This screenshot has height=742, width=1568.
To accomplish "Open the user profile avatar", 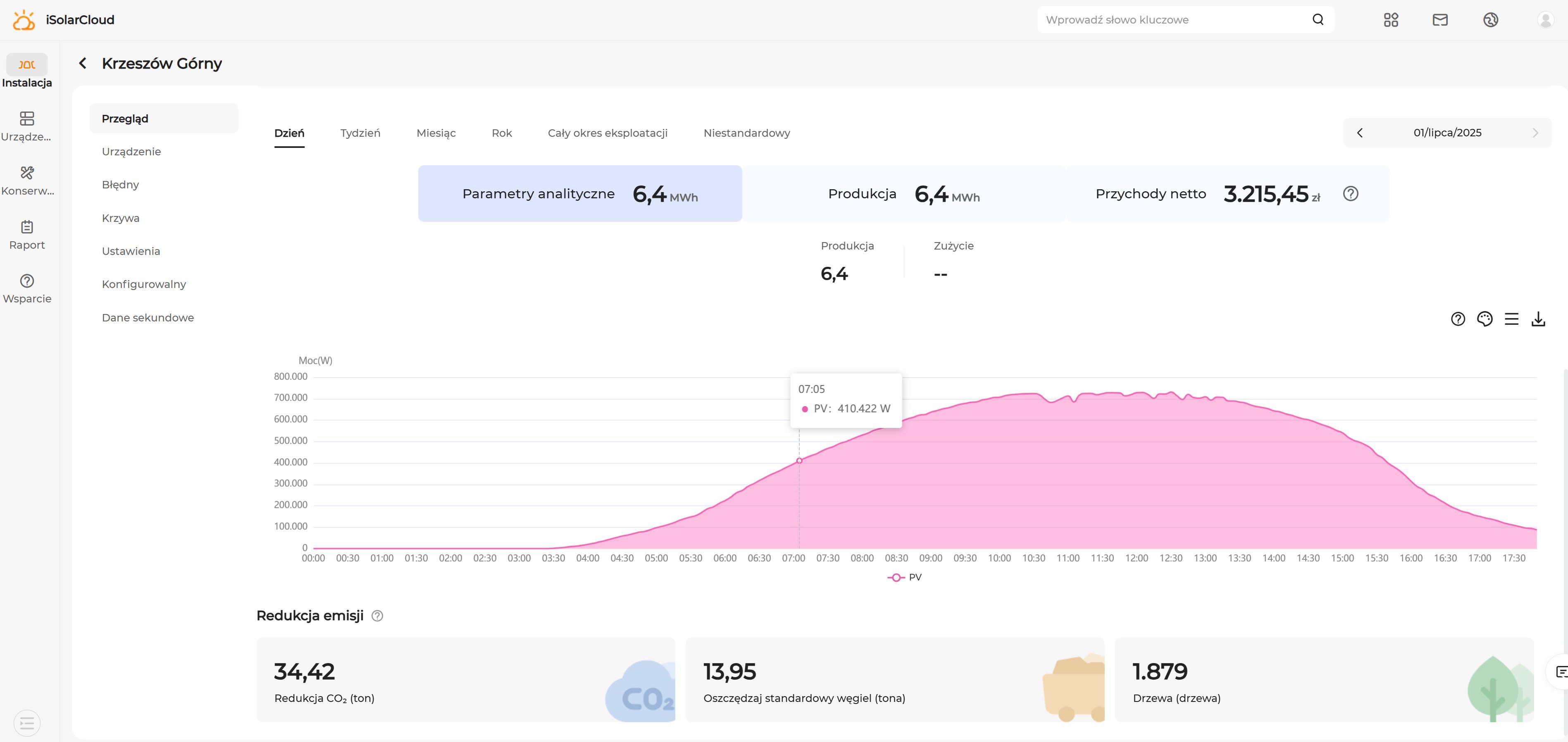I will [1546, 19].
